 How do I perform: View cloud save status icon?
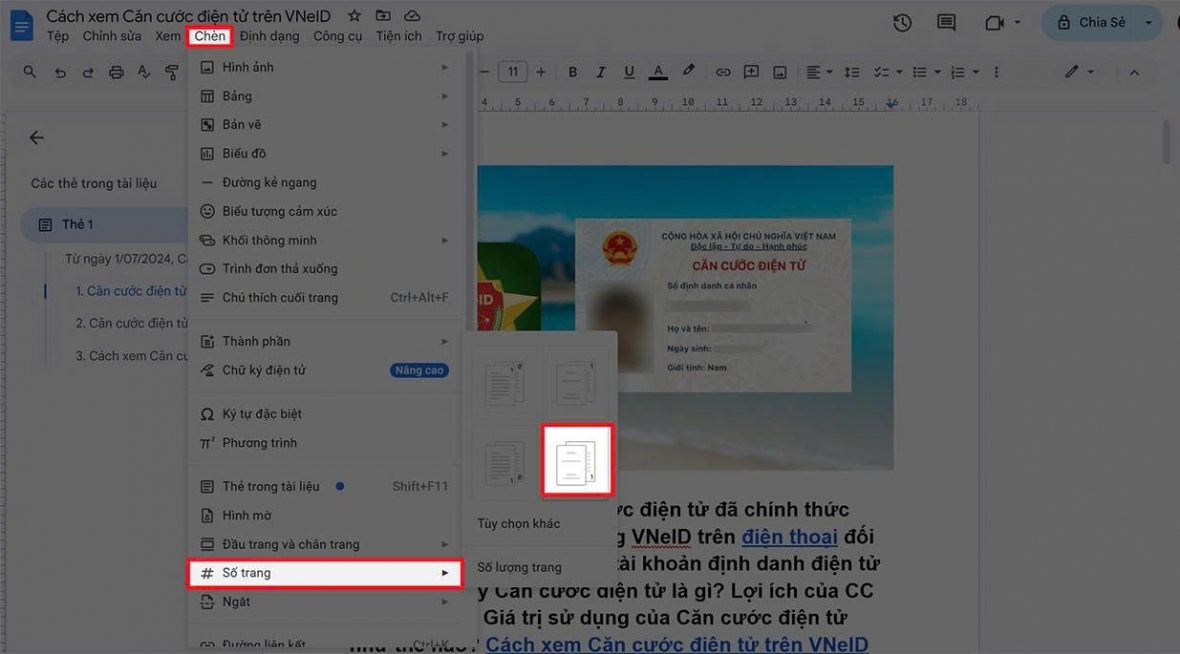(x=412, y=15)
